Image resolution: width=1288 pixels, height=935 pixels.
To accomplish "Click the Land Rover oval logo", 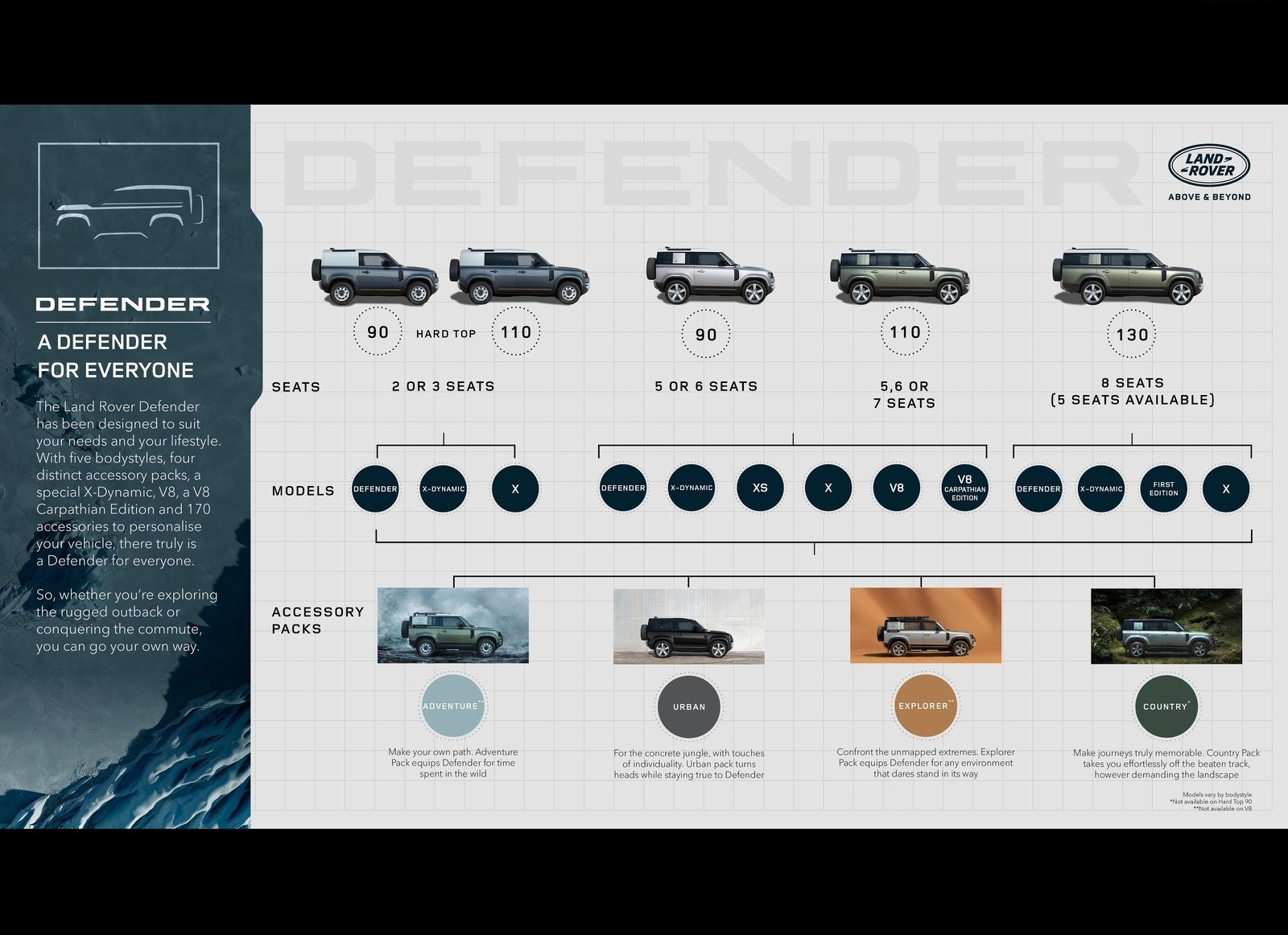I will pyautogui.click(x=1208, y=165).
